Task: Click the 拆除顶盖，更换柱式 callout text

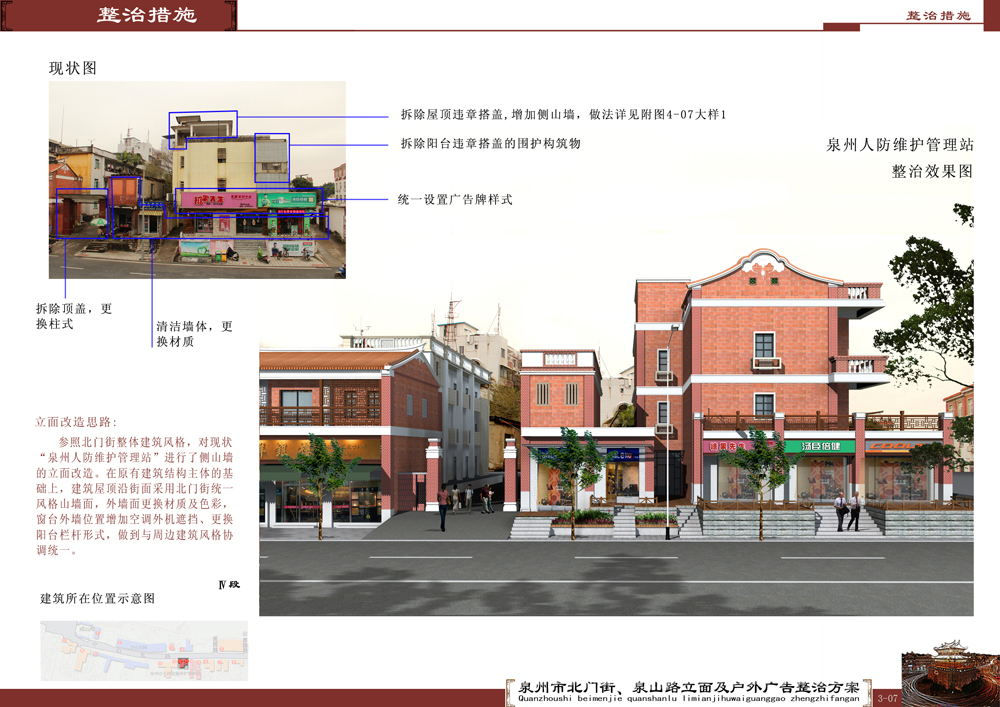Action: 74,316
